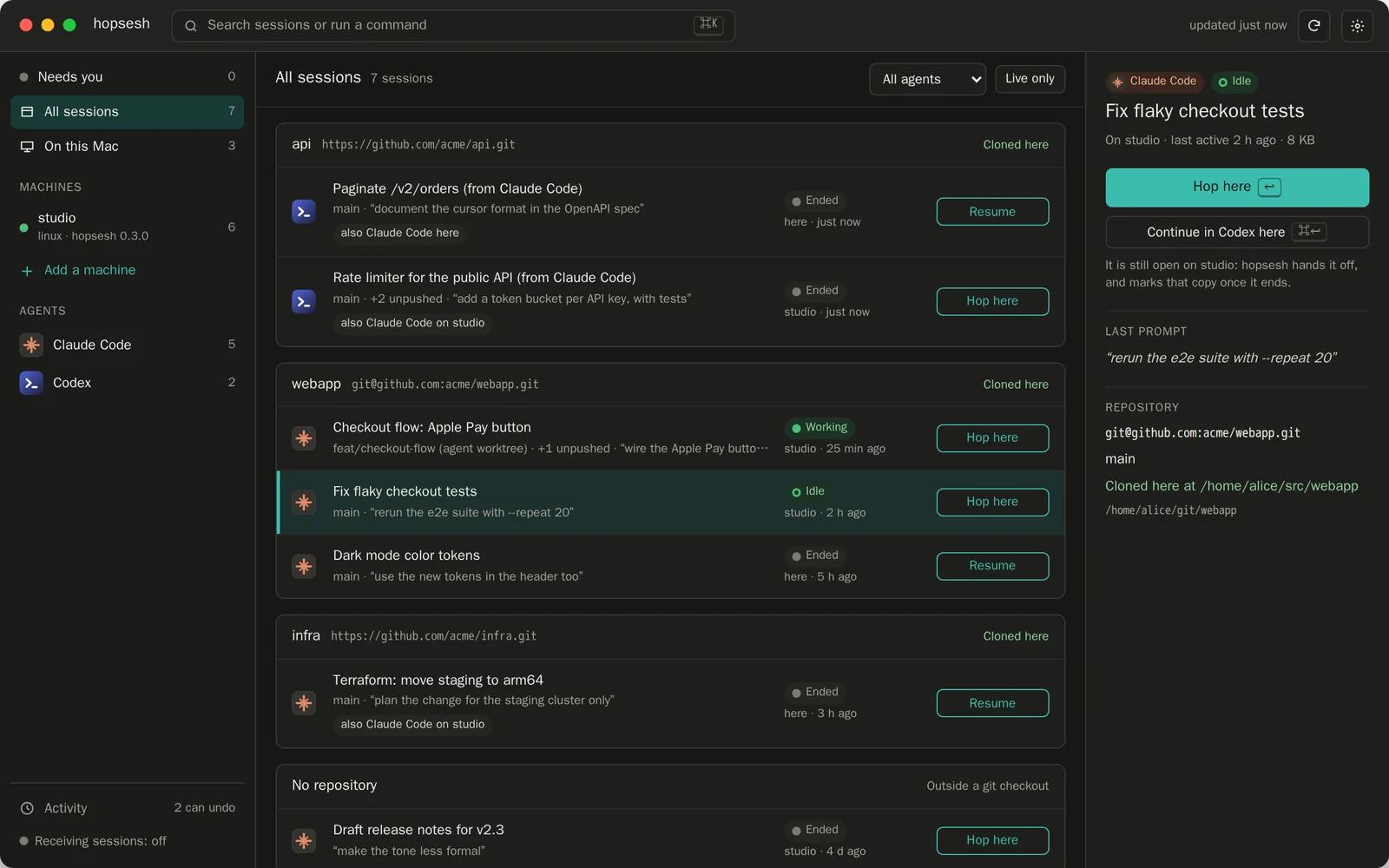
Task: Click the Claude icon for Checkout flow session
Action: [x=304, y=438]
